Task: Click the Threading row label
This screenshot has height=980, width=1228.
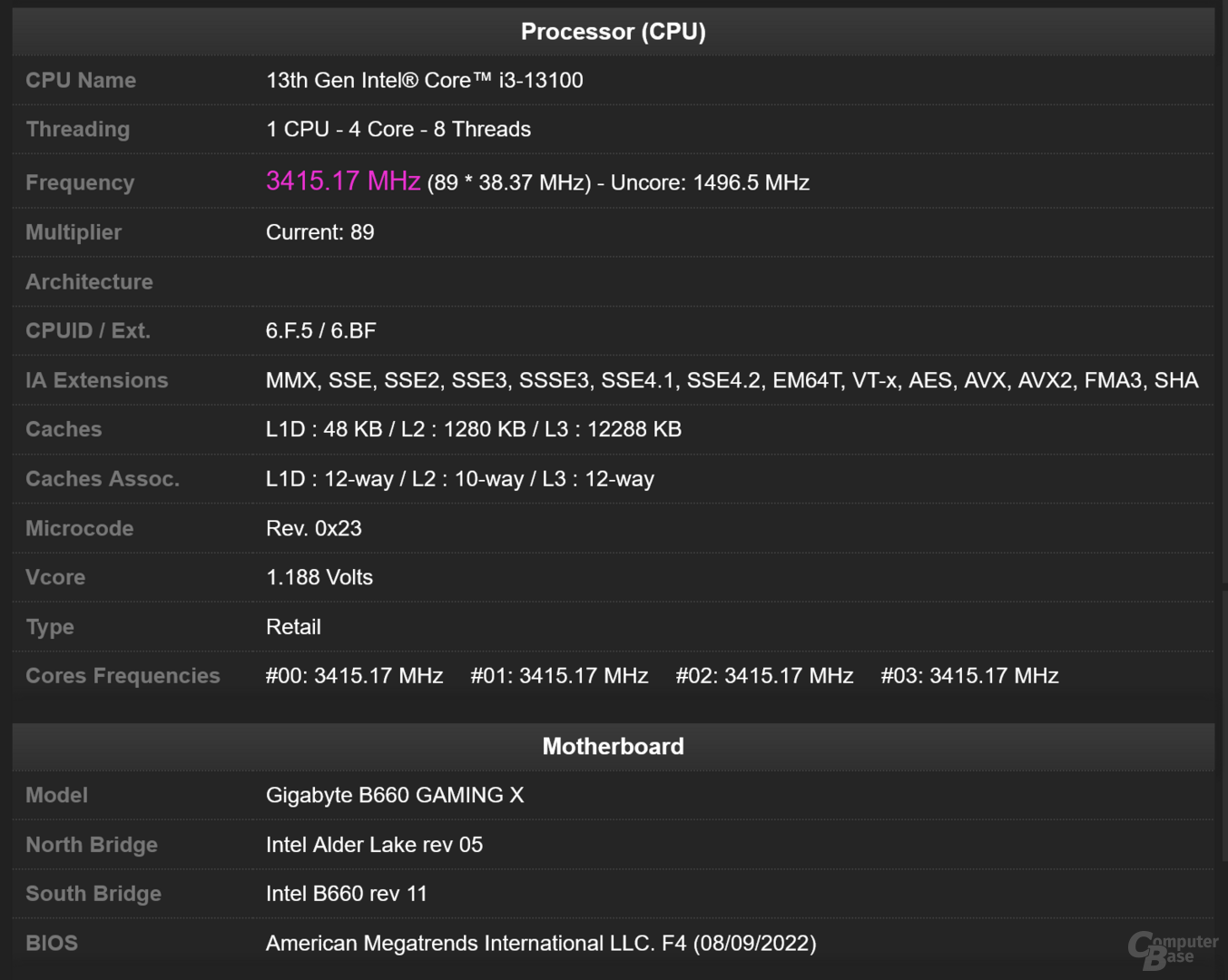Action: click(78, 130)
